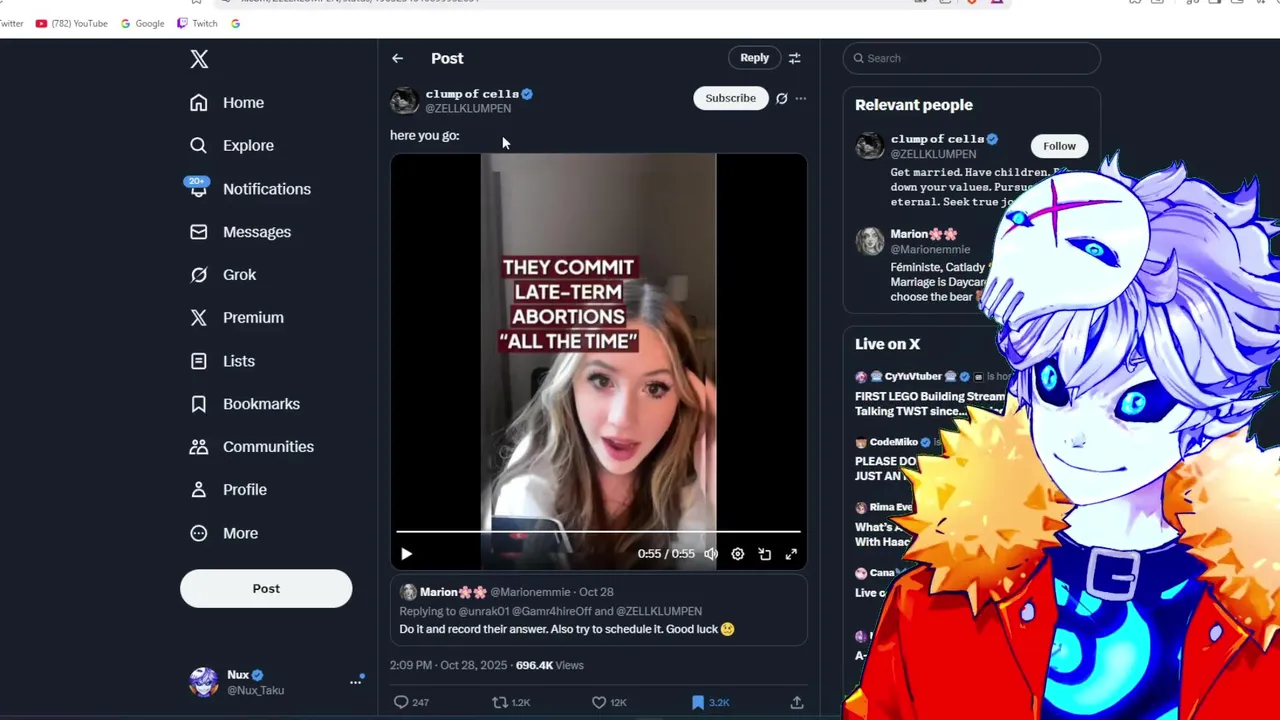Click the @Marionemmie handle in the quoted post
This screenshot has height=720, width=1280.
[x=531, y=592]
